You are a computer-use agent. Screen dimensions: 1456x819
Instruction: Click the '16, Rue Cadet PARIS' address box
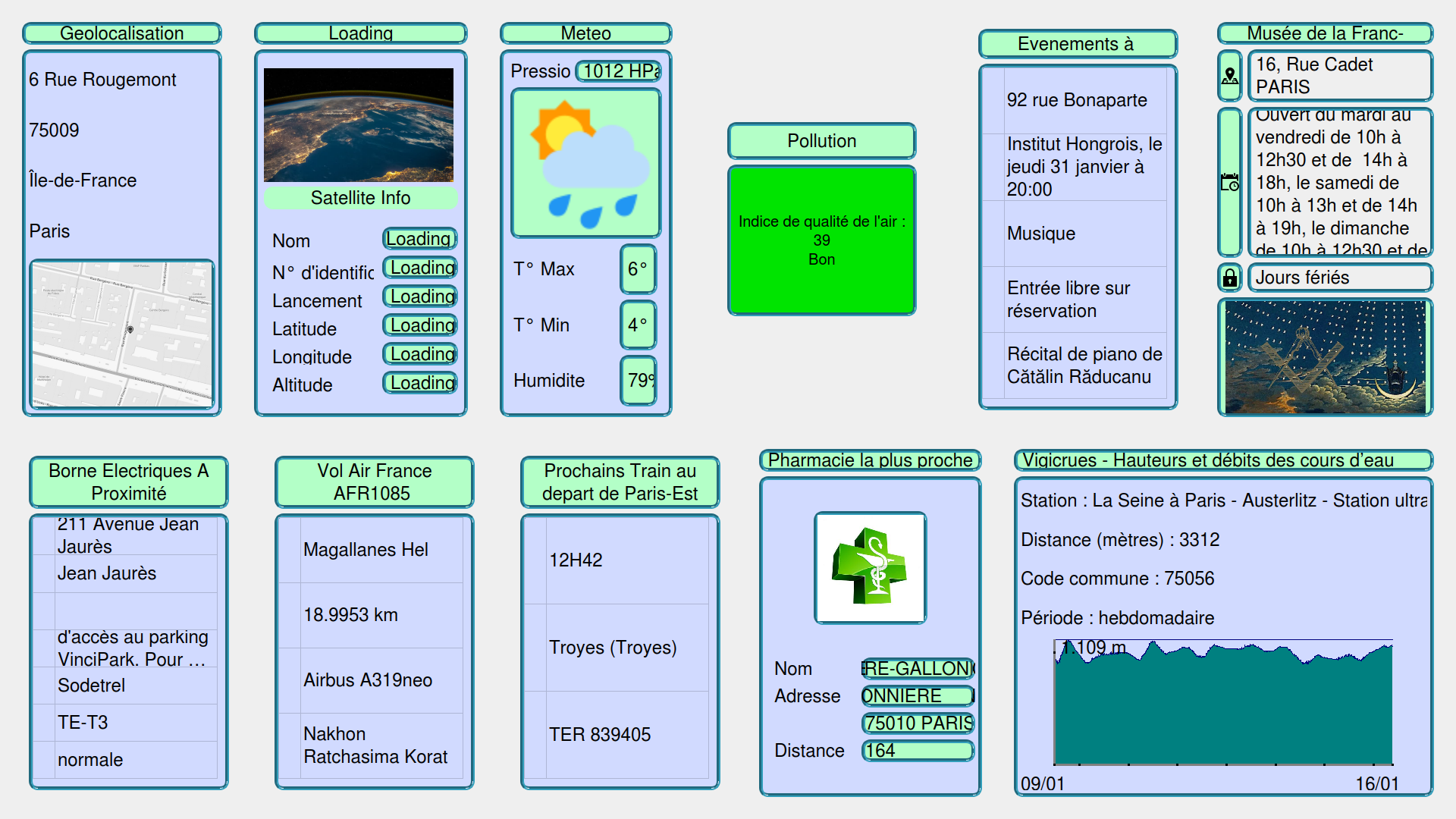(1340, 76)
